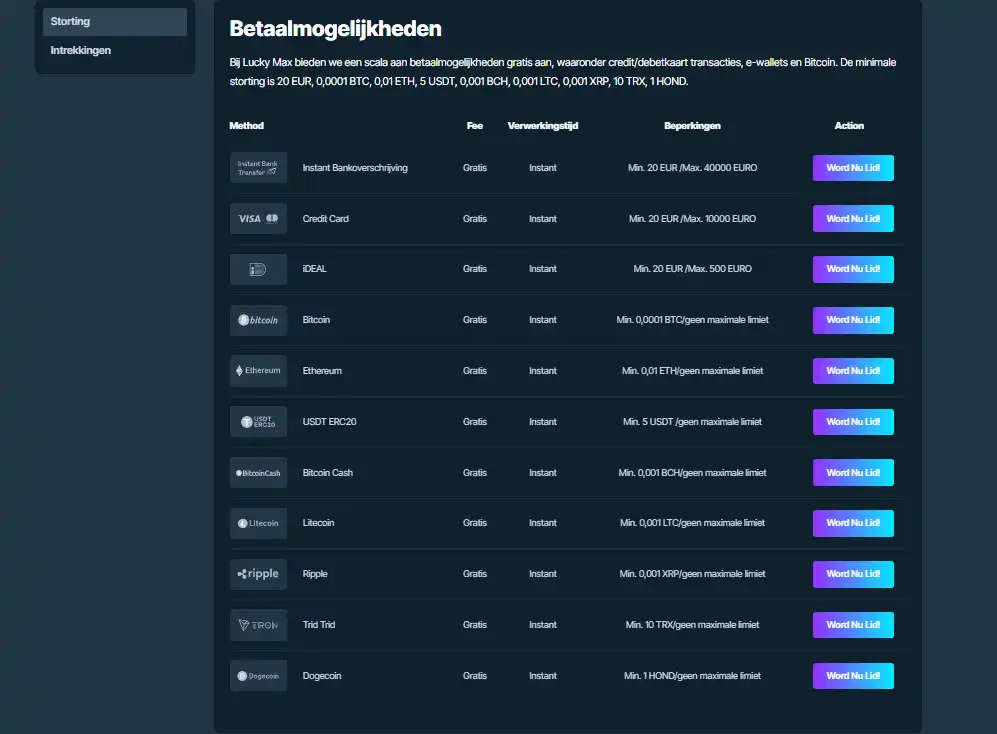
Task: Select the Trid Trid method name
Action: (x=319, y=625)
